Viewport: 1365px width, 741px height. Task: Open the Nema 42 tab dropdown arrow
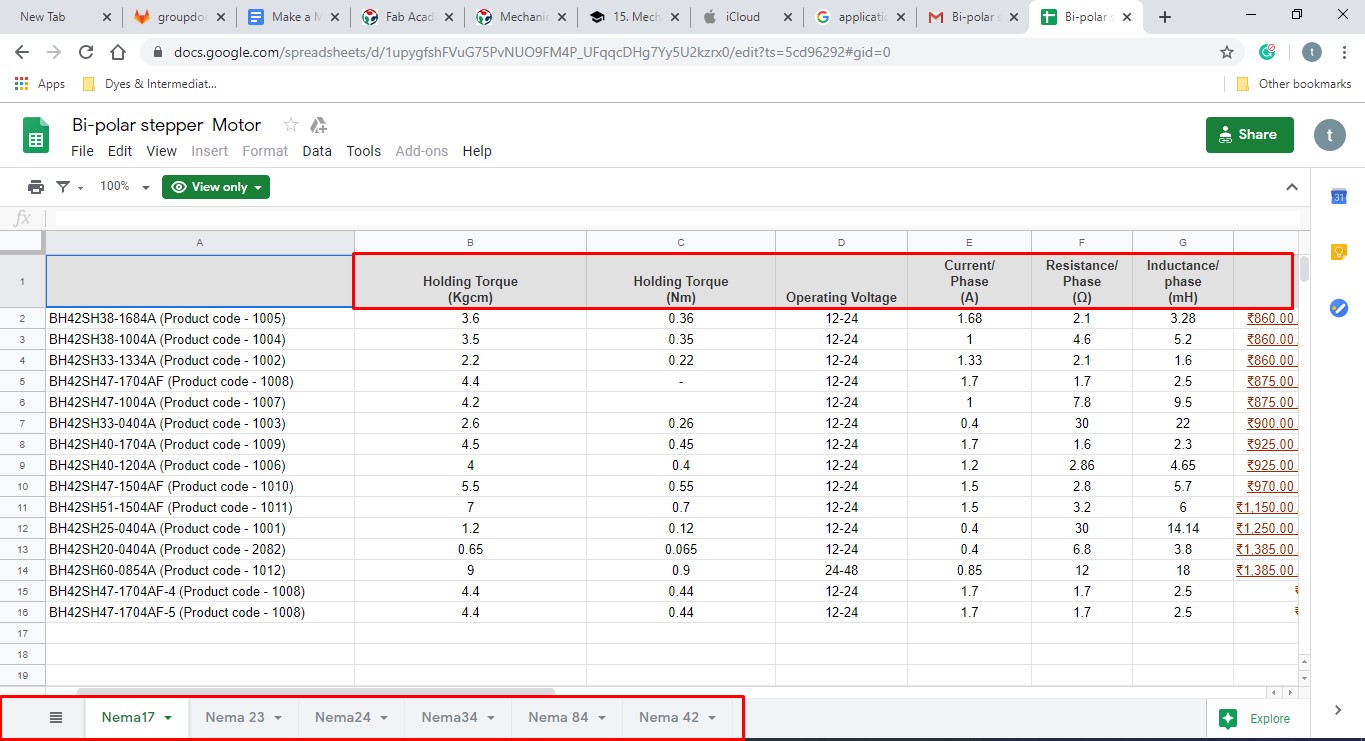click(x=712, y=718)
